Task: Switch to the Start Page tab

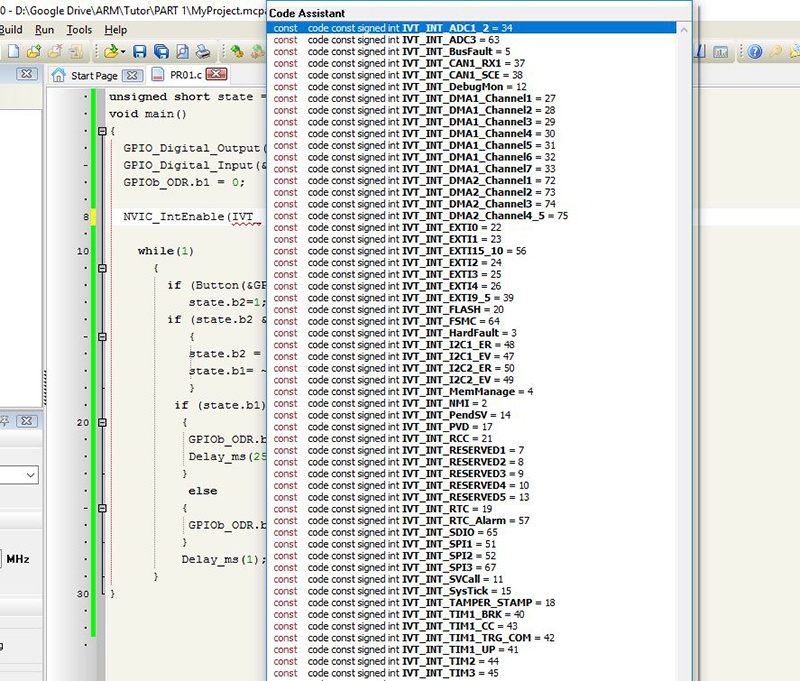Action: [96, 75]
